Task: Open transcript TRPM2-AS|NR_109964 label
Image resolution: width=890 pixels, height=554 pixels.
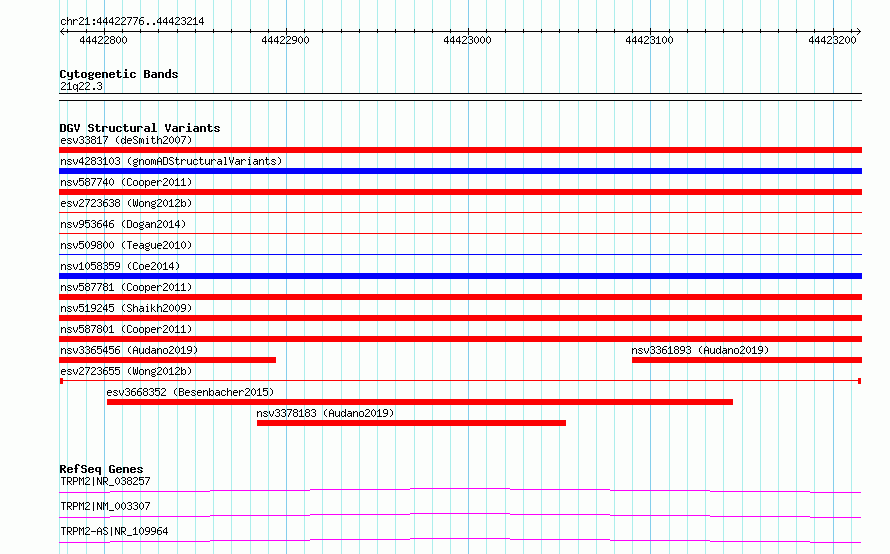Action: [x=114, y=531]
